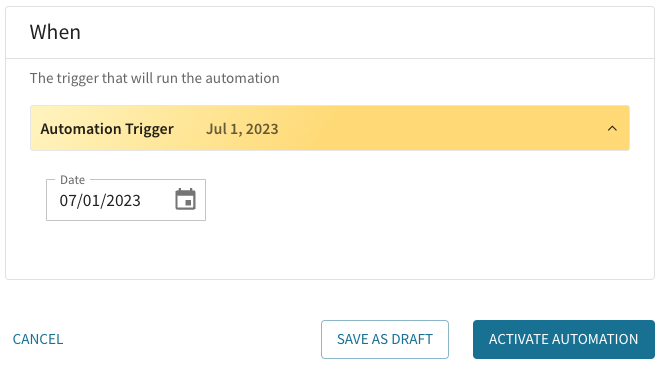Viewport: 663px width, 372px height.
Task: Focus the 07/01/2023 date text
Action: 100,200
